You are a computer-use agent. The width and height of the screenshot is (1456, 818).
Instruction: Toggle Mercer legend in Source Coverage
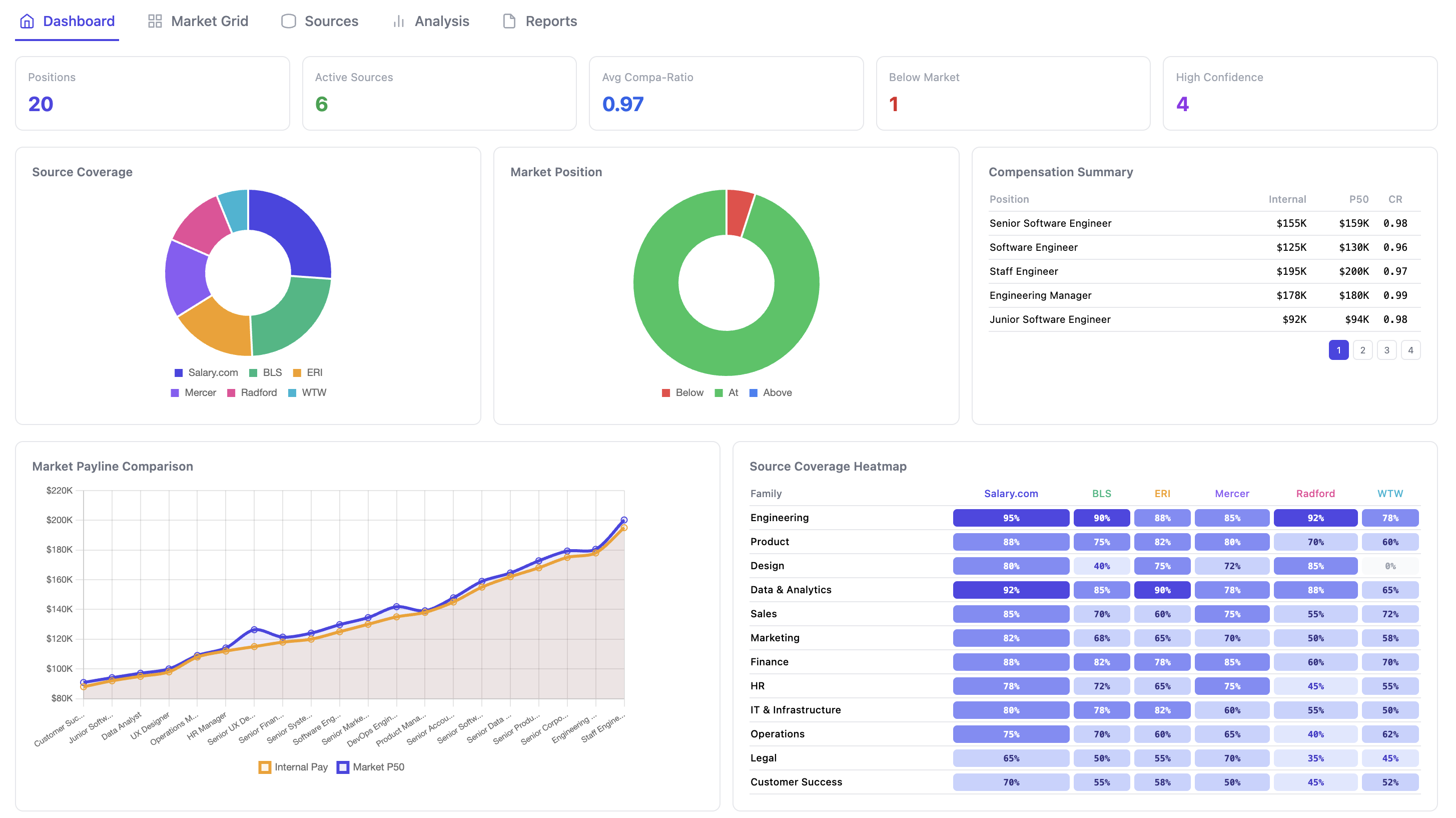(x=193, y=392)
